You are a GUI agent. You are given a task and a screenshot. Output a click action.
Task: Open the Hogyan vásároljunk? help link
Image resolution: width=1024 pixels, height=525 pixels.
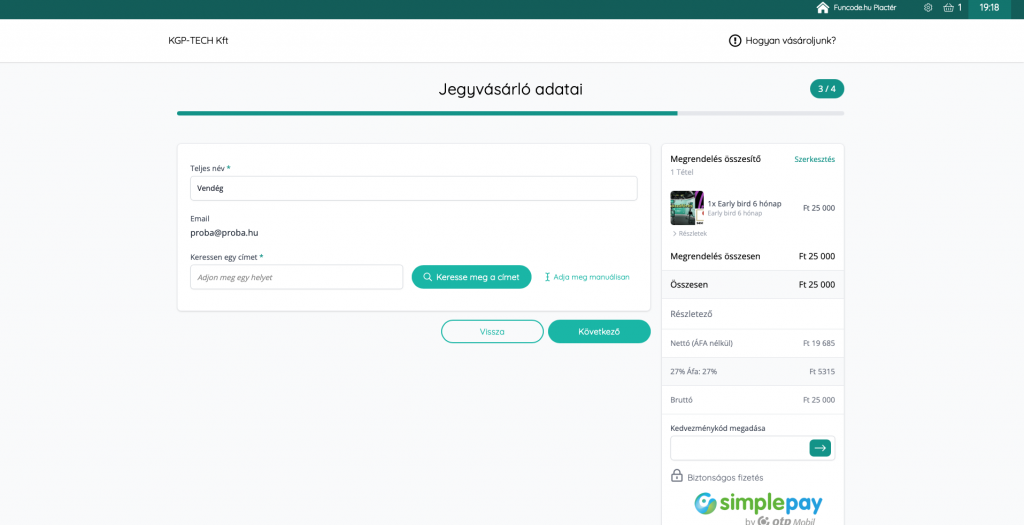pos(790,41)
